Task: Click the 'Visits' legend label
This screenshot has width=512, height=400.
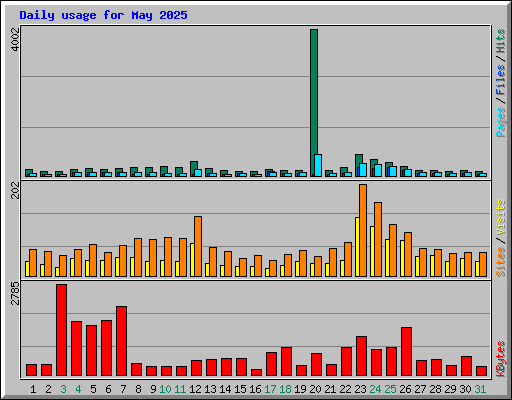Action: tap(500, 217)
